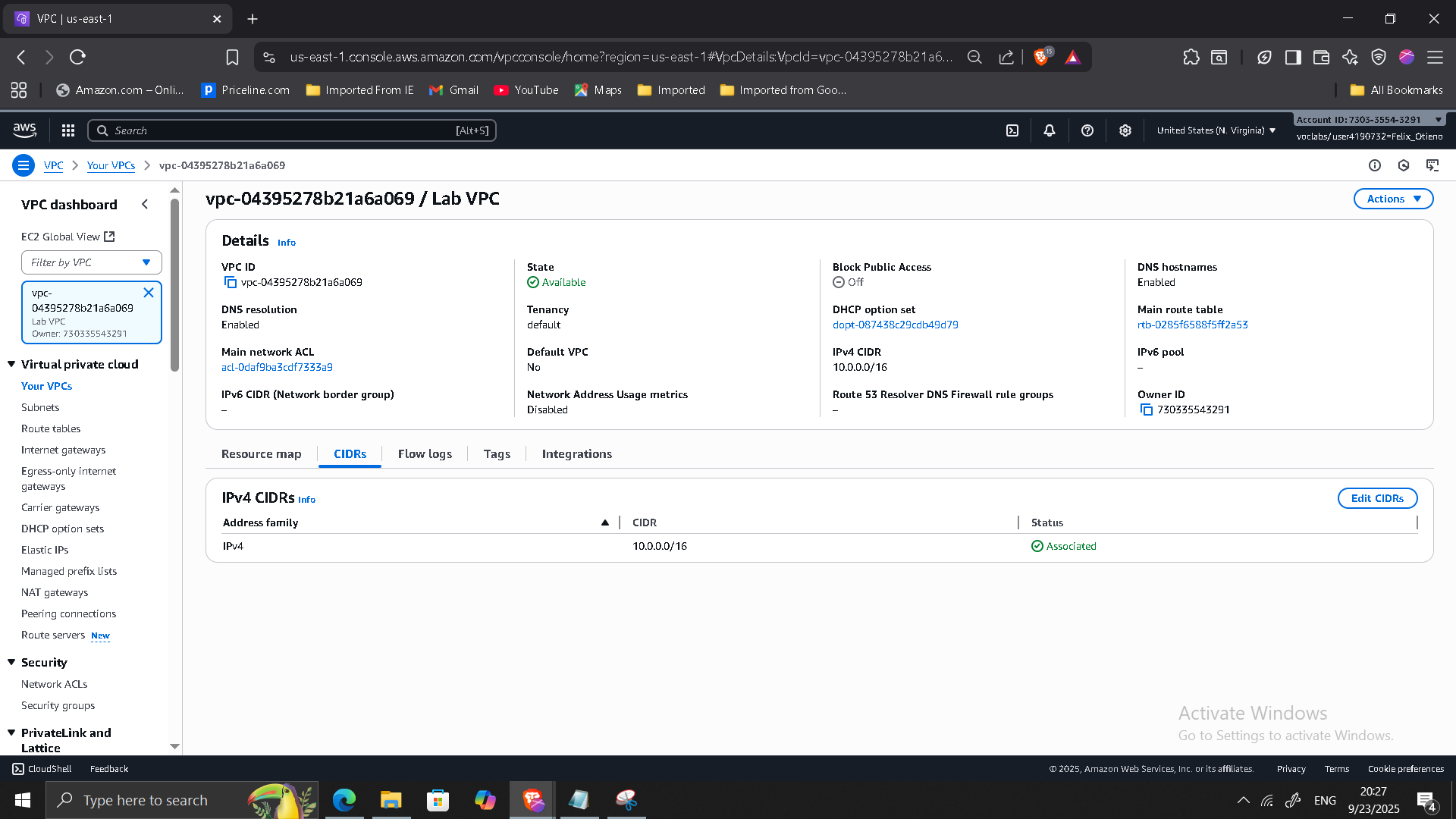Collapse the Virtual private cloud section

pos(11,364)
